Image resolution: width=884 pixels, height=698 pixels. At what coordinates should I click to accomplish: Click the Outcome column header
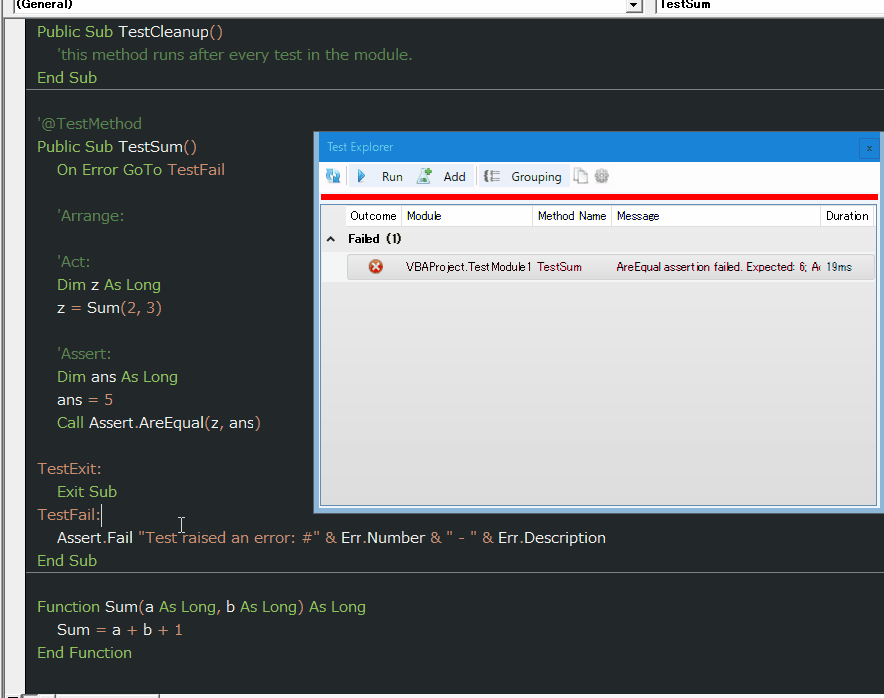click(372, 215)
